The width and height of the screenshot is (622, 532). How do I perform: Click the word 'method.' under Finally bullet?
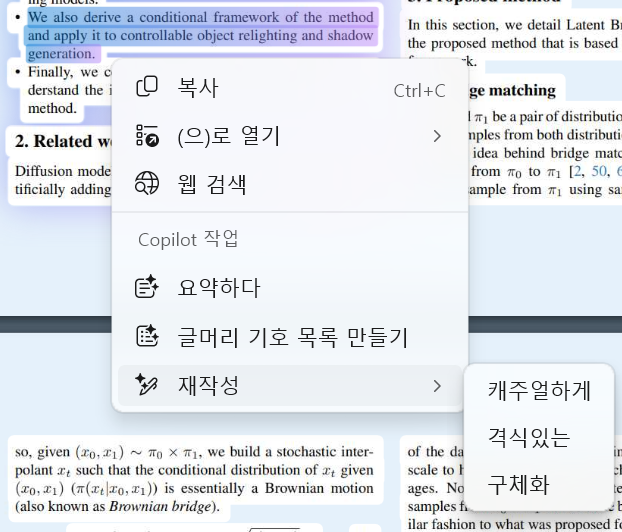[52, 108]
